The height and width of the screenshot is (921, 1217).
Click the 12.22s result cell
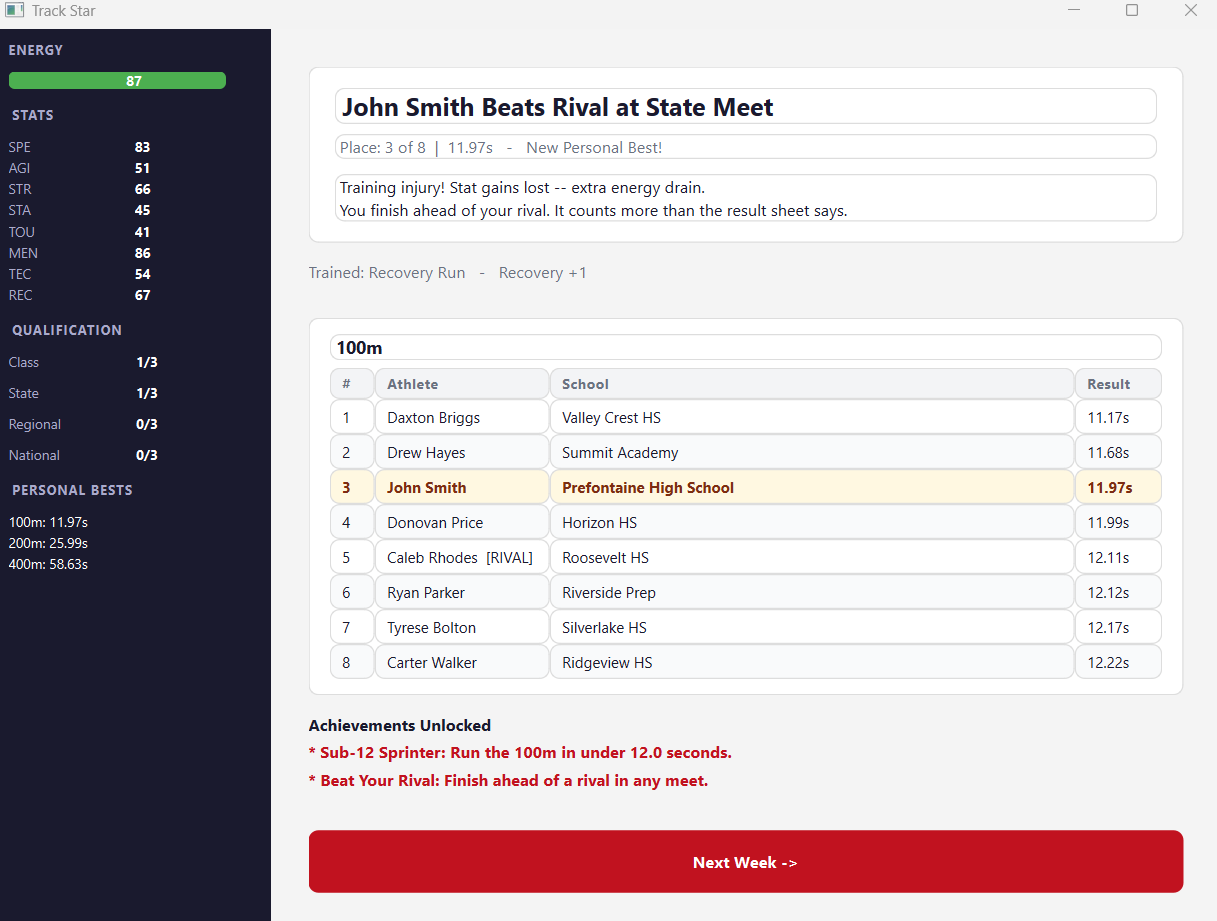tap(1118, 662)
